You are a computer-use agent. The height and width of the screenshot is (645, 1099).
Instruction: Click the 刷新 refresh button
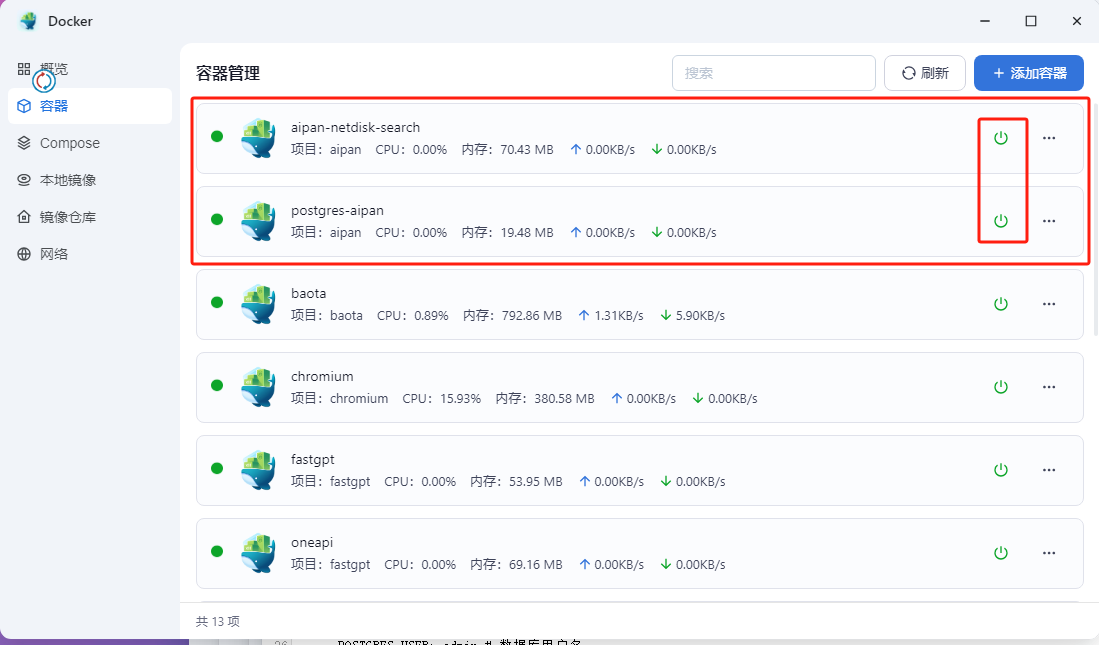924,73
